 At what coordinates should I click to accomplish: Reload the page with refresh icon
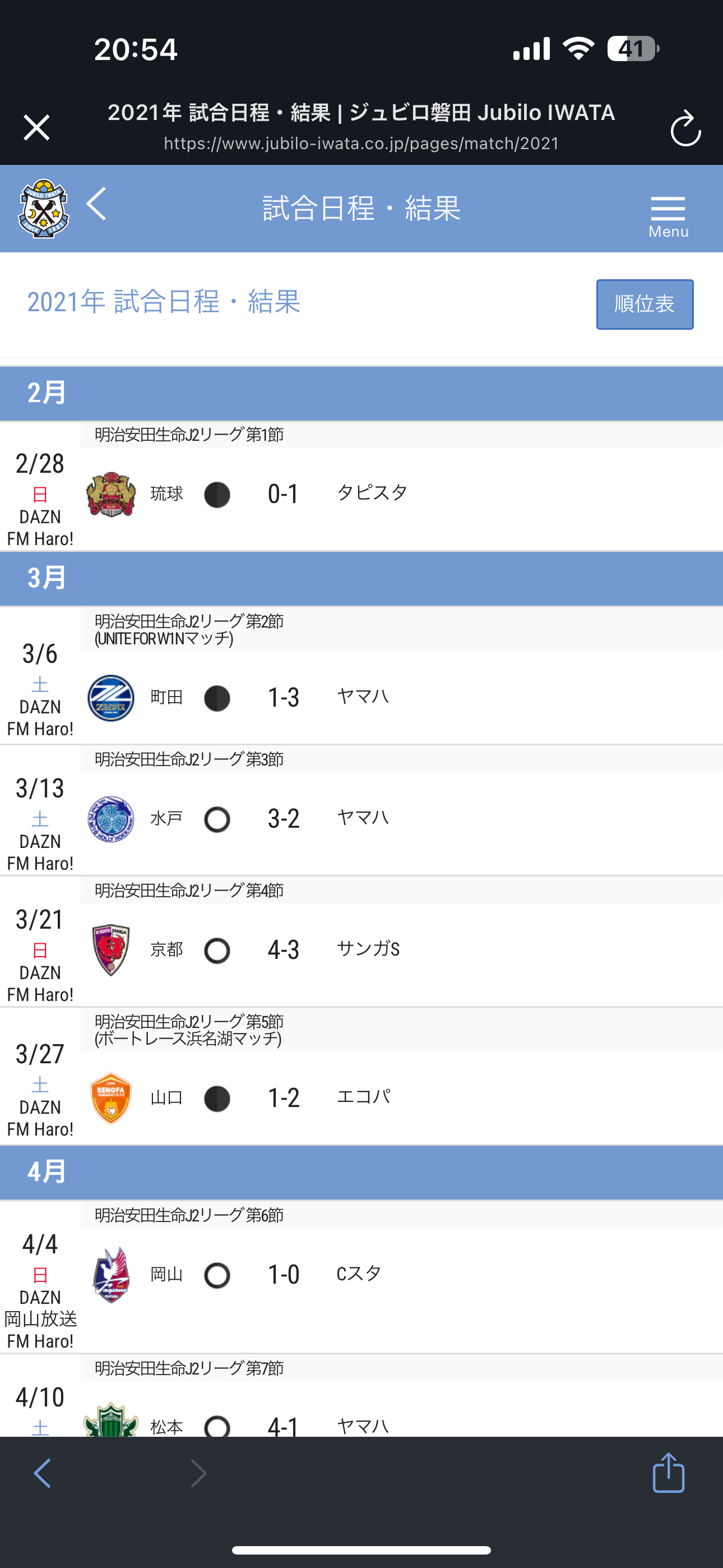coord(686,128)
